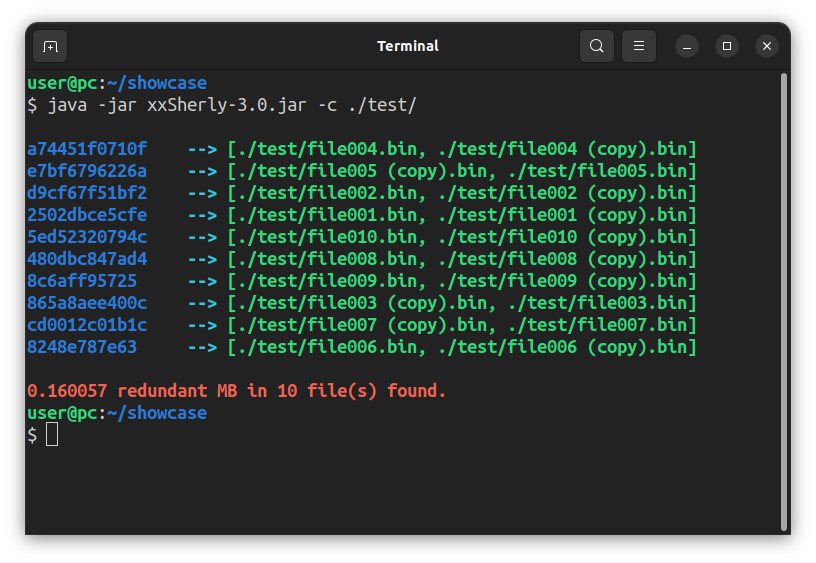
Task: Open the terminal search tool
Action: (596, 46)
